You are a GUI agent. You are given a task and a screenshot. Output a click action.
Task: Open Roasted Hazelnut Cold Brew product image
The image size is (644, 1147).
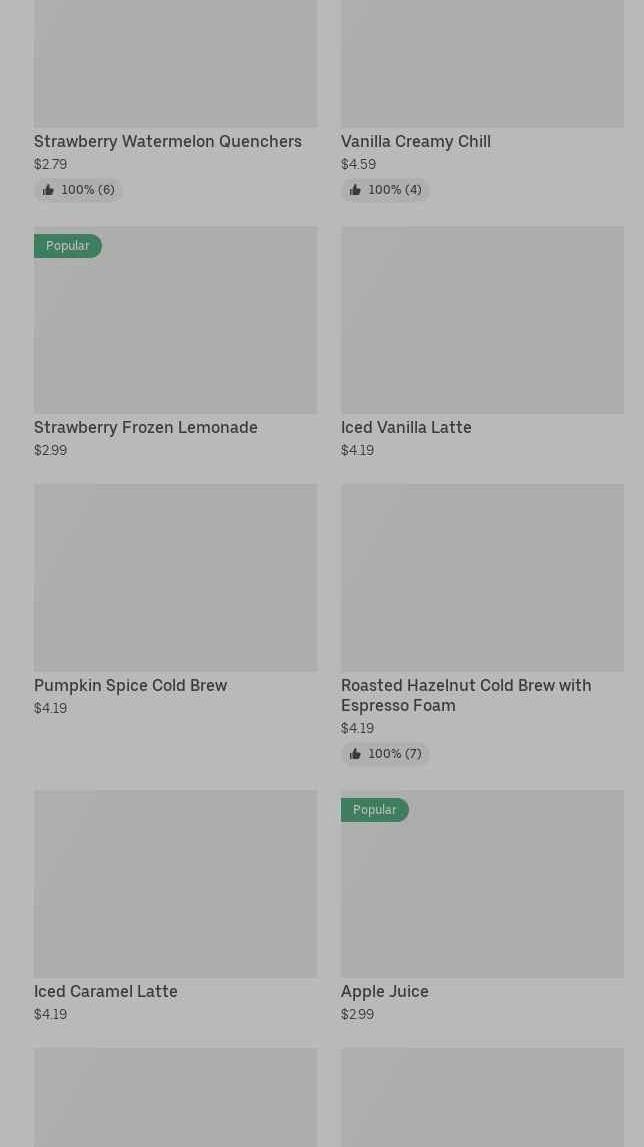pyautogui.click(x=482, y=578)
